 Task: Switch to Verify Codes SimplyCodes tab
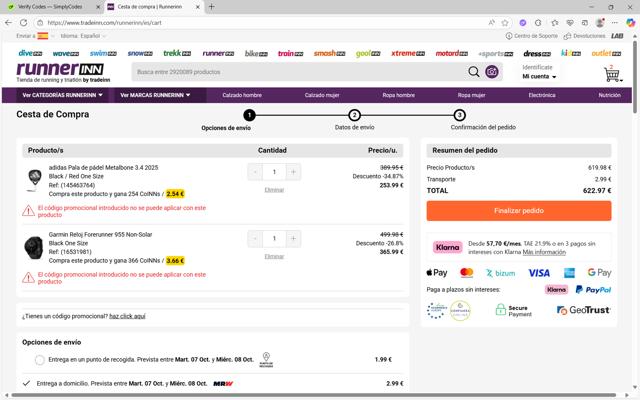point(50,7)
